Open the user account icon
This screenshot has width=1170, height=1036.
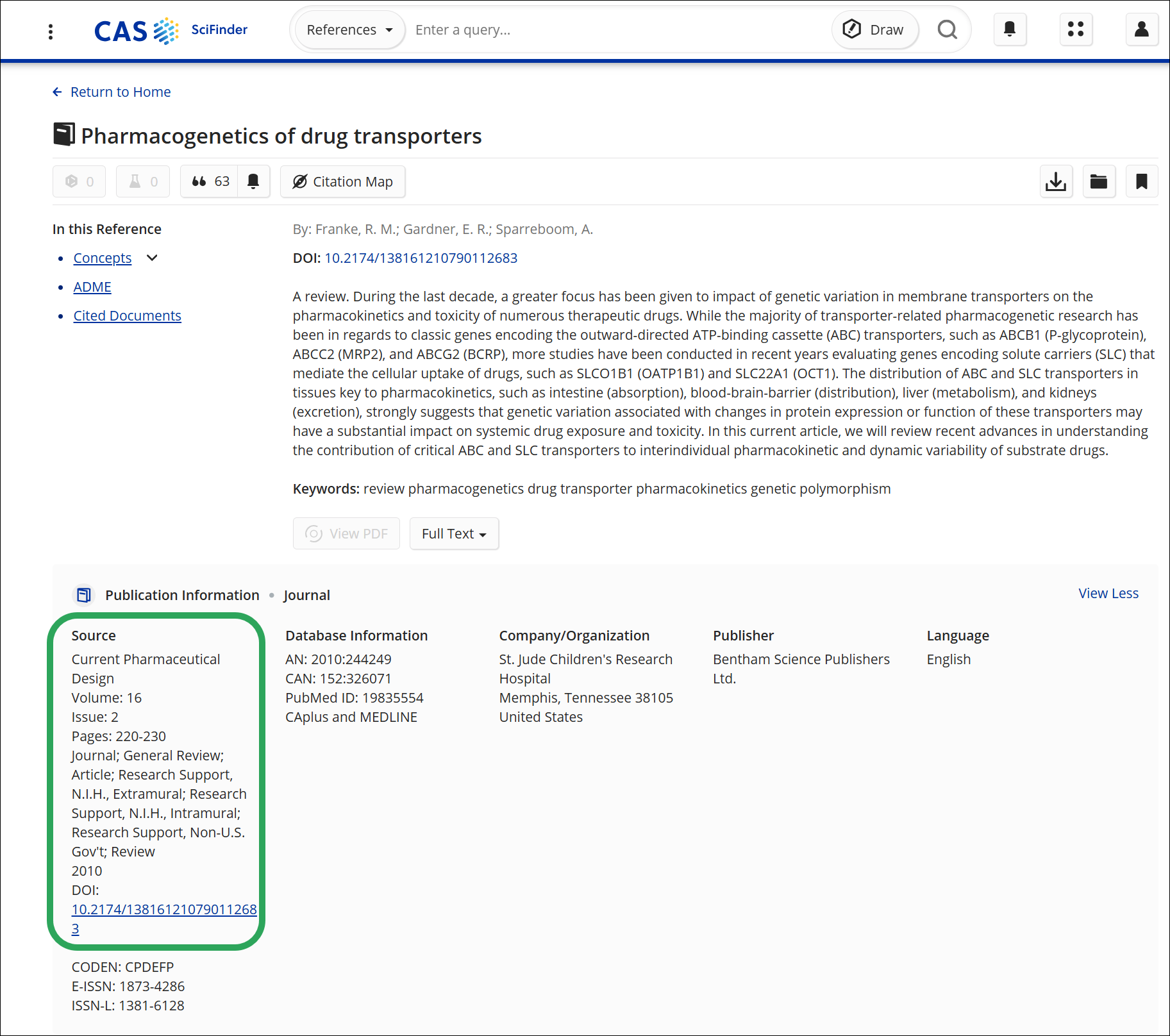[x=1141, y=29]
